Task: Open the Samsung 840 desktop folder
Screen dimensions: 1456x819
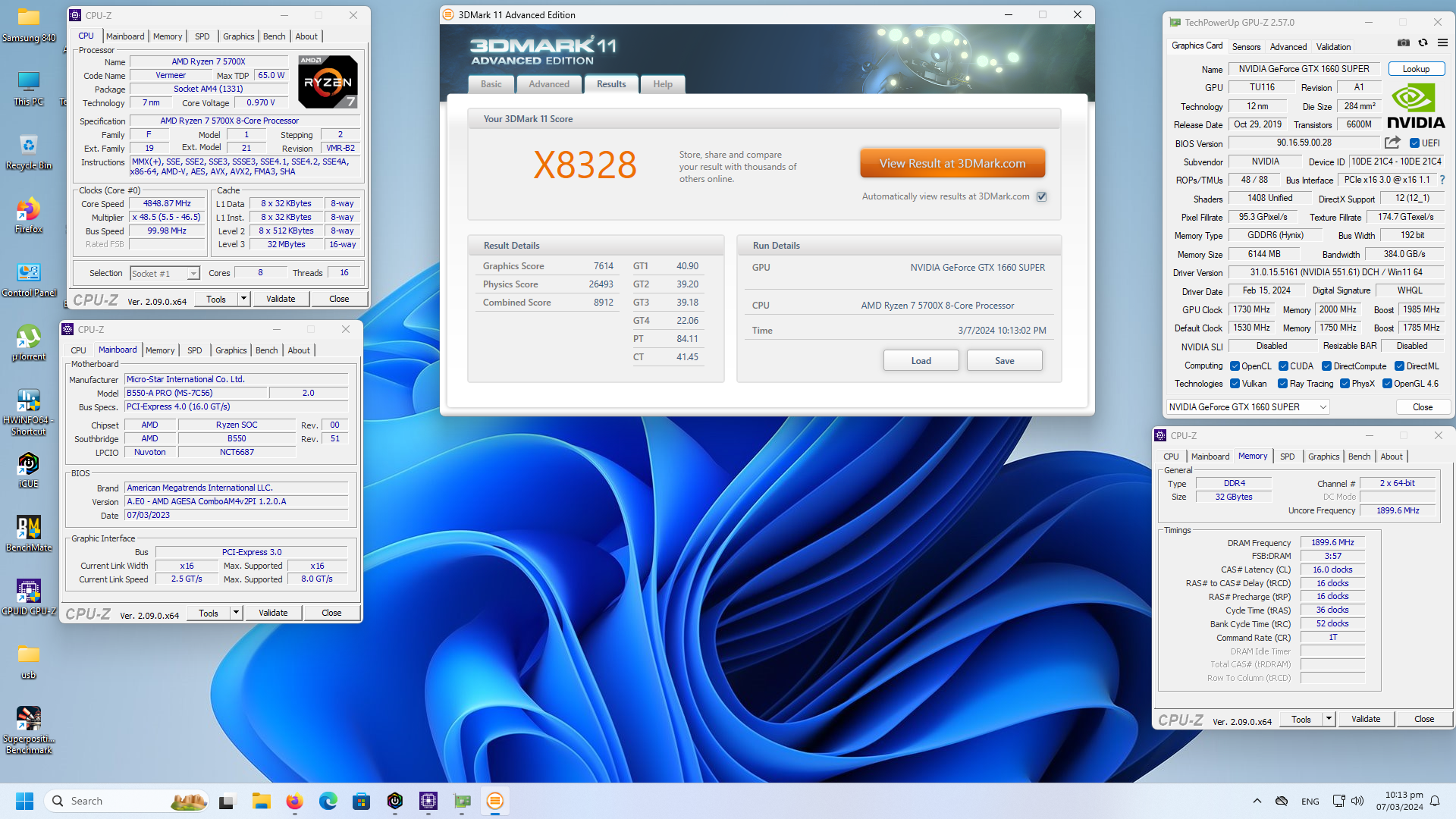Action: tap(29, 24)
